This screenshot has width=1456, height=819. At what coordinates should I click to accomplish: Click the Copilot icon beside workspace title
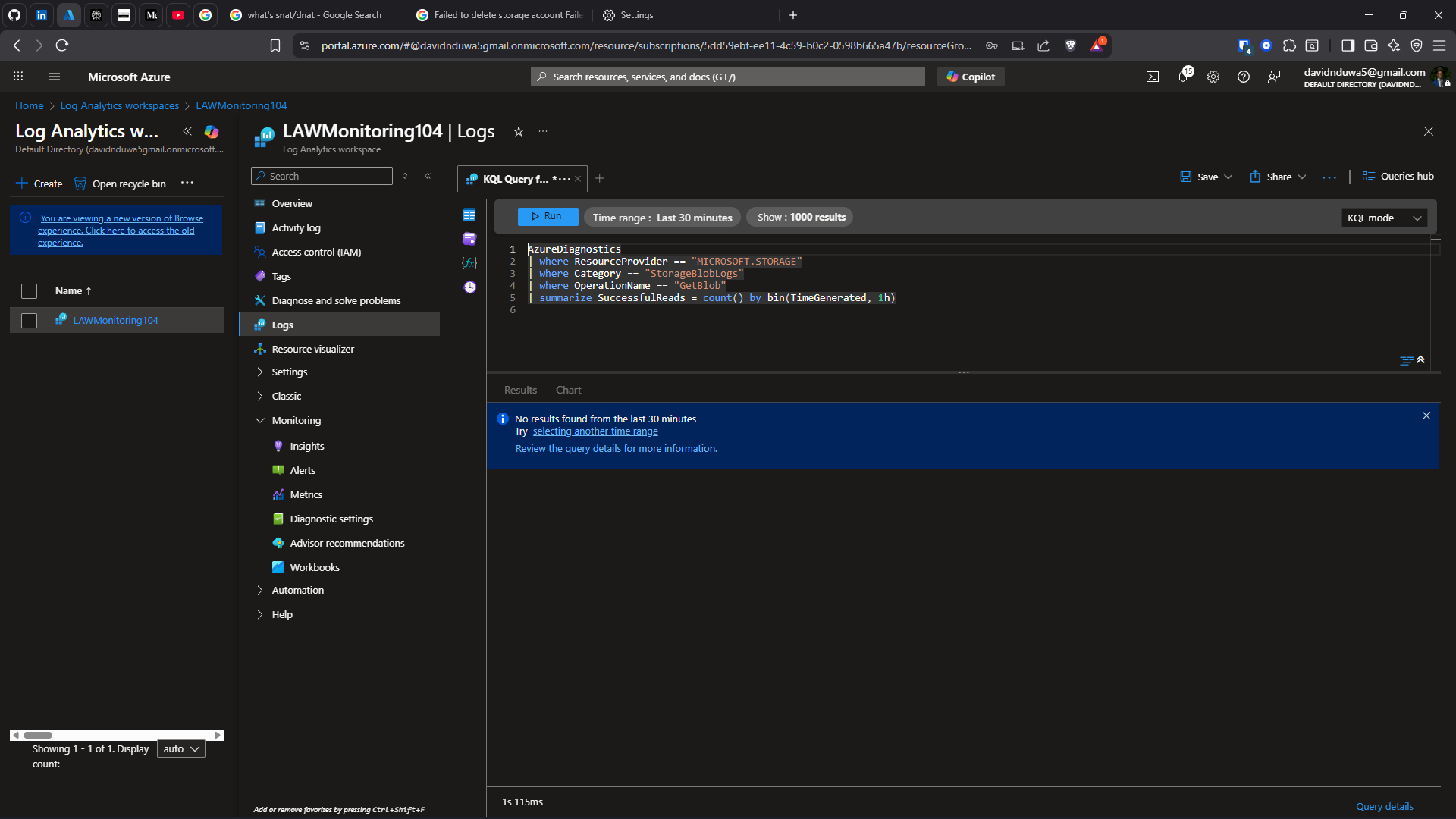tap(212, 131)
